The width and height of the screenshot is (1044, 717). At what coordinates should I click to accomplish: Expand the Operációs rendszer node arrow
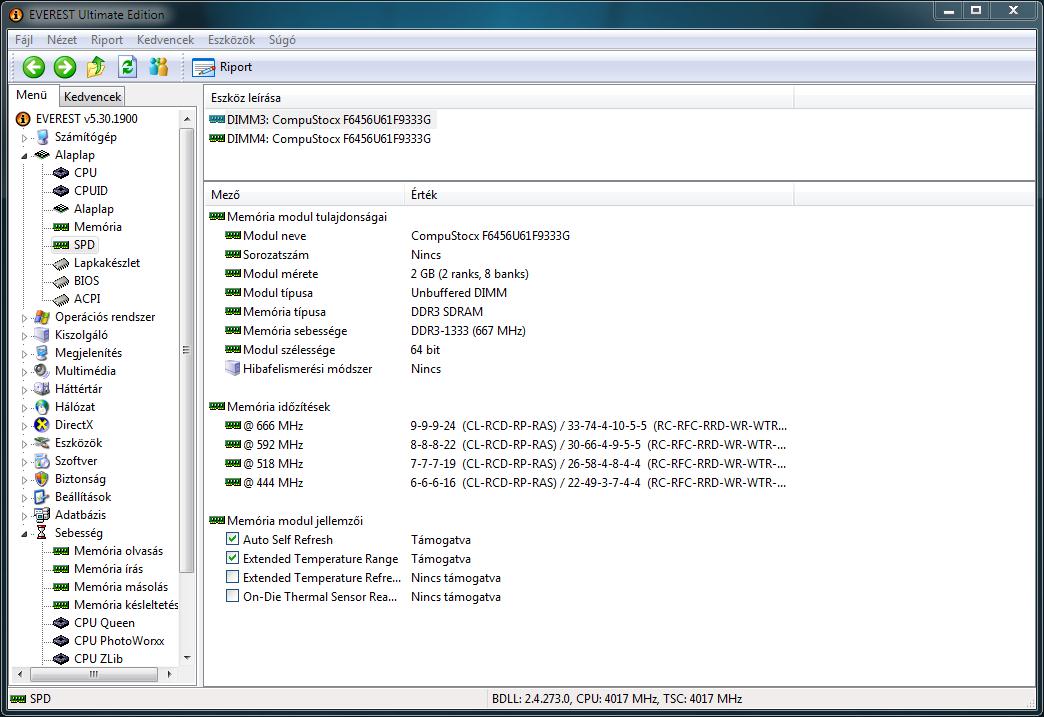[25, 318]
